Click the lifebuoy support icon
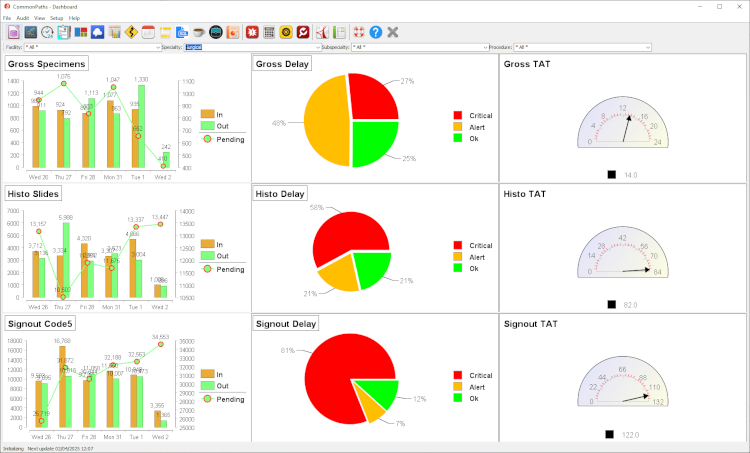 [358, 32]
